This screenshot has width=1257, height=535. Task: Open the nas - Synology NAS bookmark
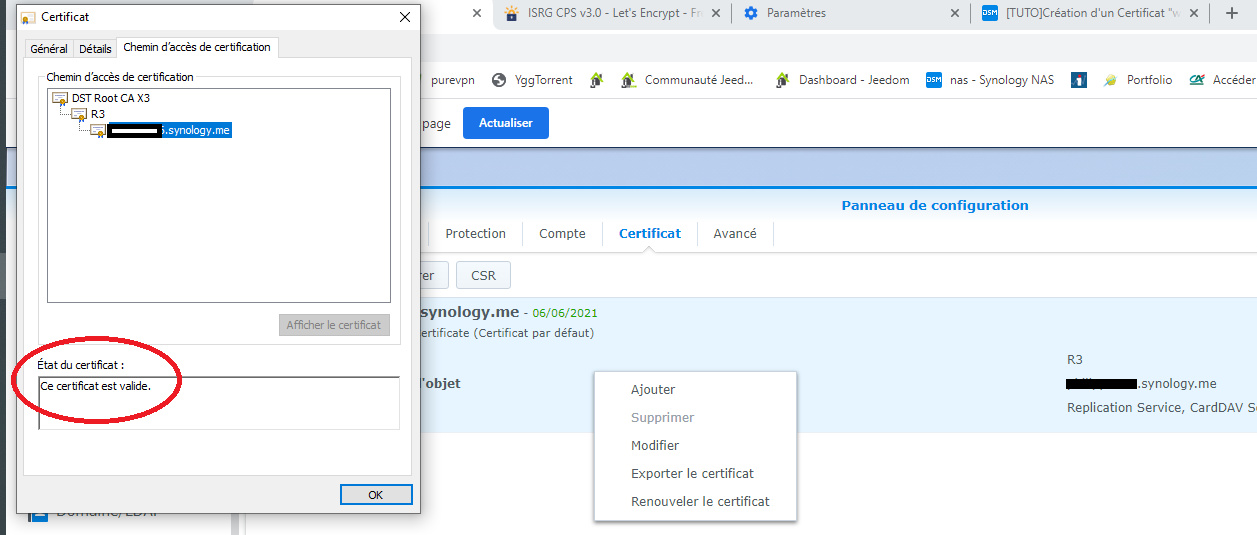coord(989,80)
